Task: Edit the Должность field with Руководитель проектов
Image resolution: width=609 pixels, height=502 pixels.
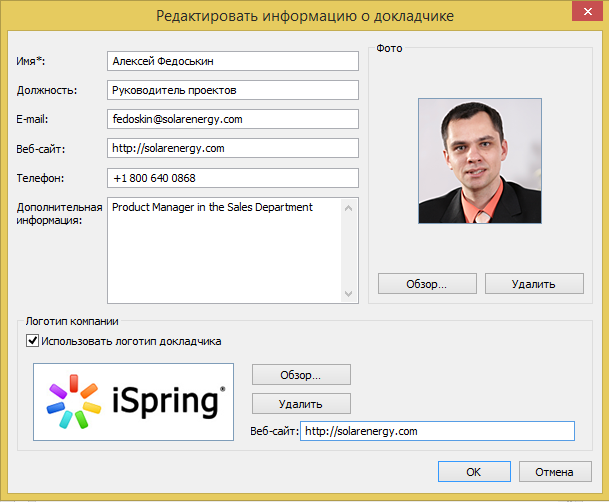Action: click(x=233, y=90)
